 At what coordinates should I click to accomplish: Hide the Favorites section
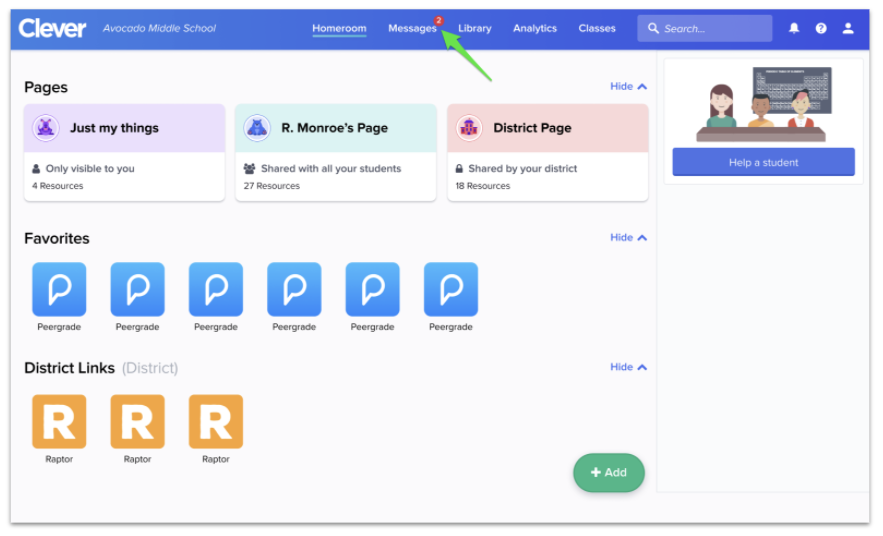click(x=628, y=238)
